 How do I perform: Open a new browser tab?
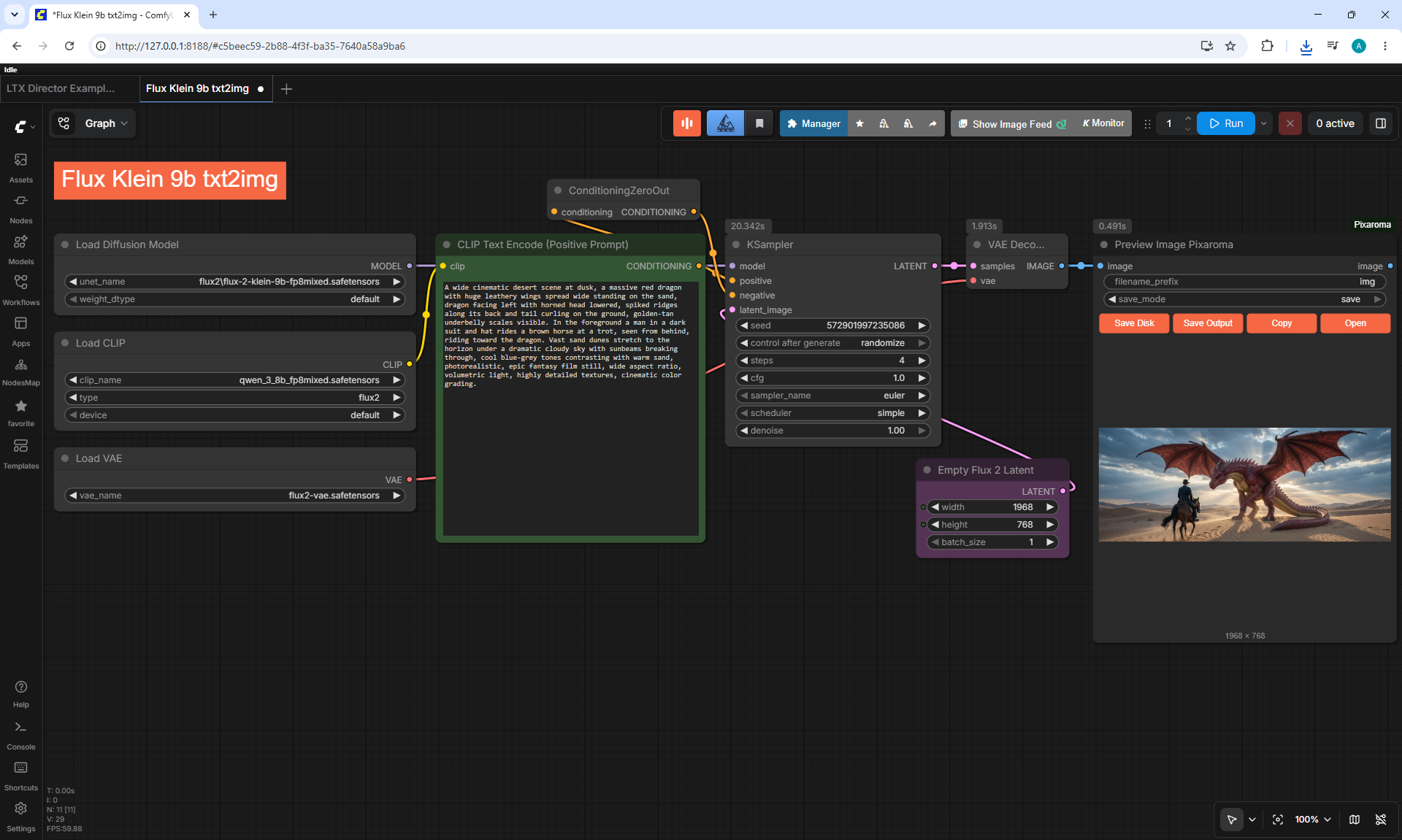click(212, 15)
